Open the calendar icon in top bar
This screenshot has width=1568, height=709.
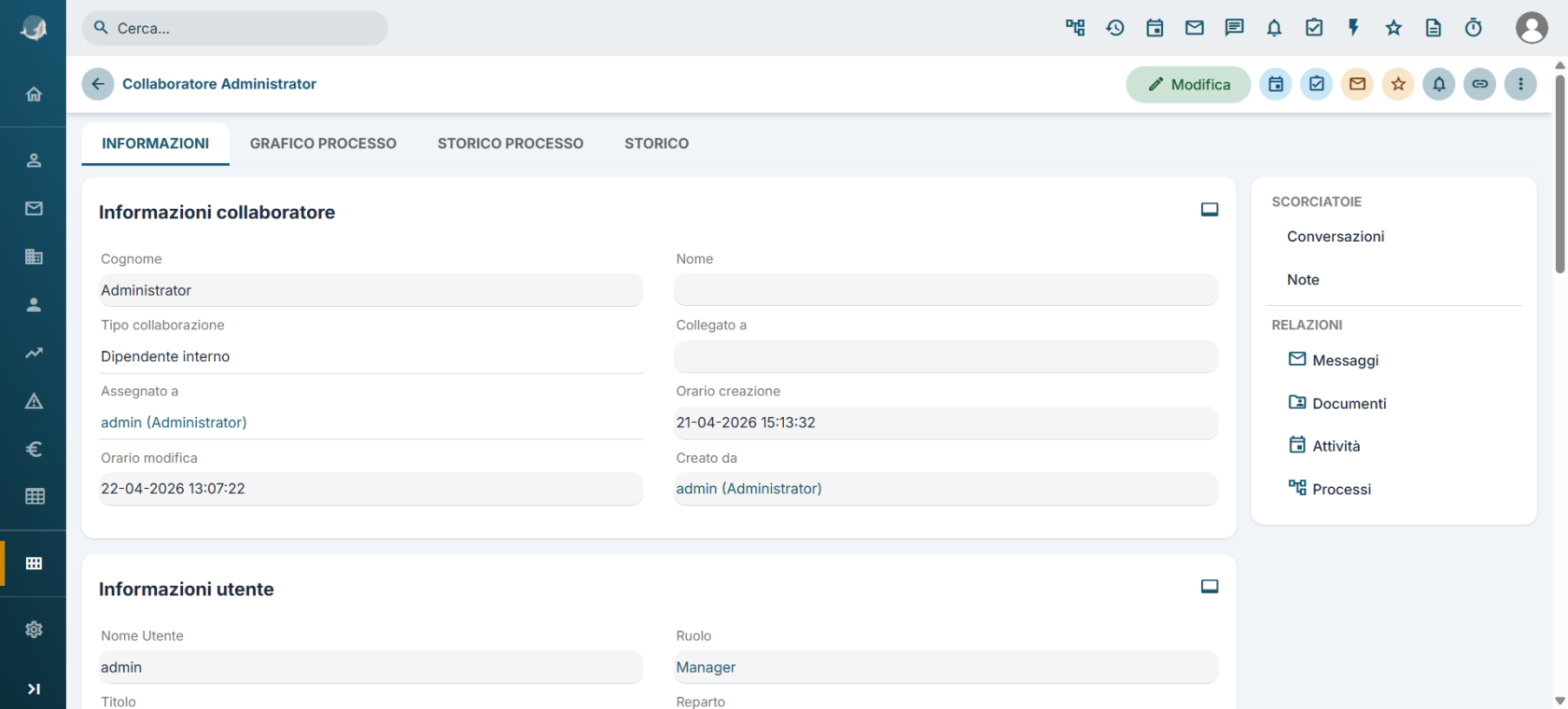point(1155,28)
